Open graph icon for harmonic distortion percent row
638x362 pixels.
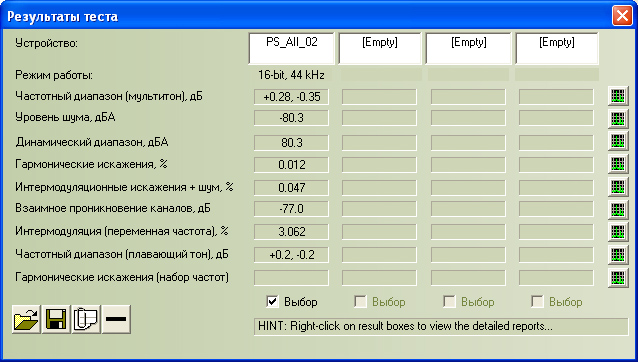coord(618,164)
